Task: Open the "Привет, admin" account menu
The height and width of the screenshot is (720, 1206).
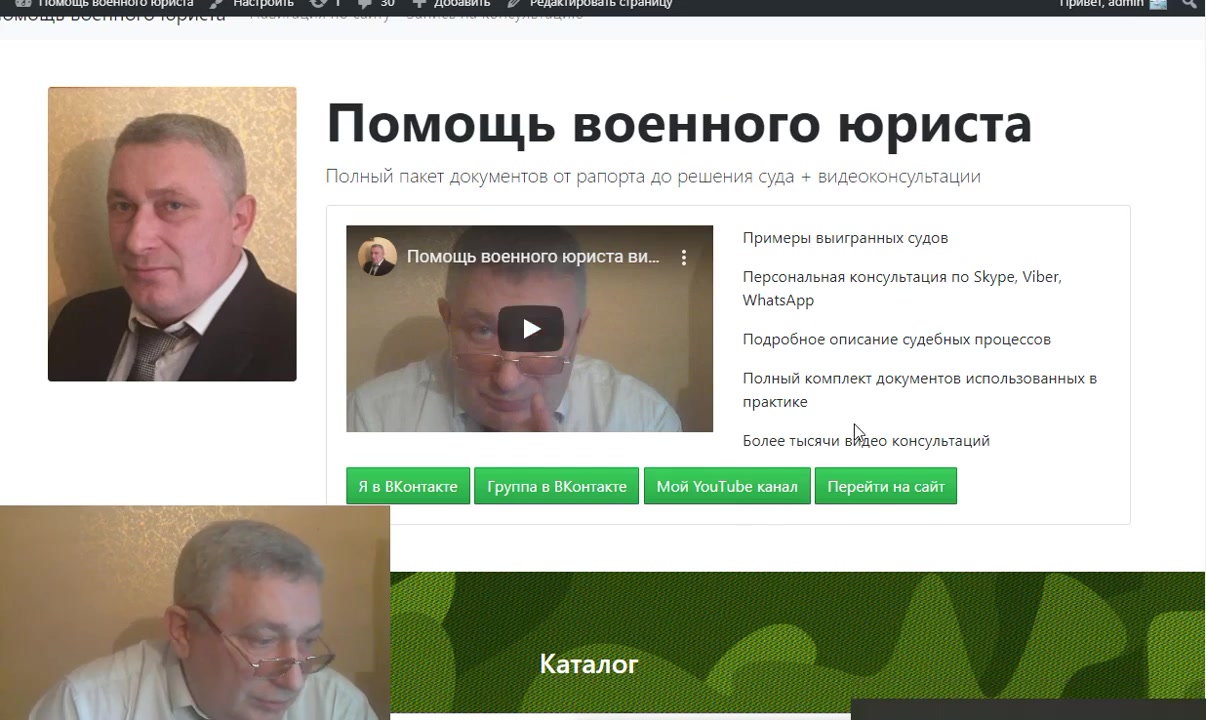Action: click(1113, 4)
